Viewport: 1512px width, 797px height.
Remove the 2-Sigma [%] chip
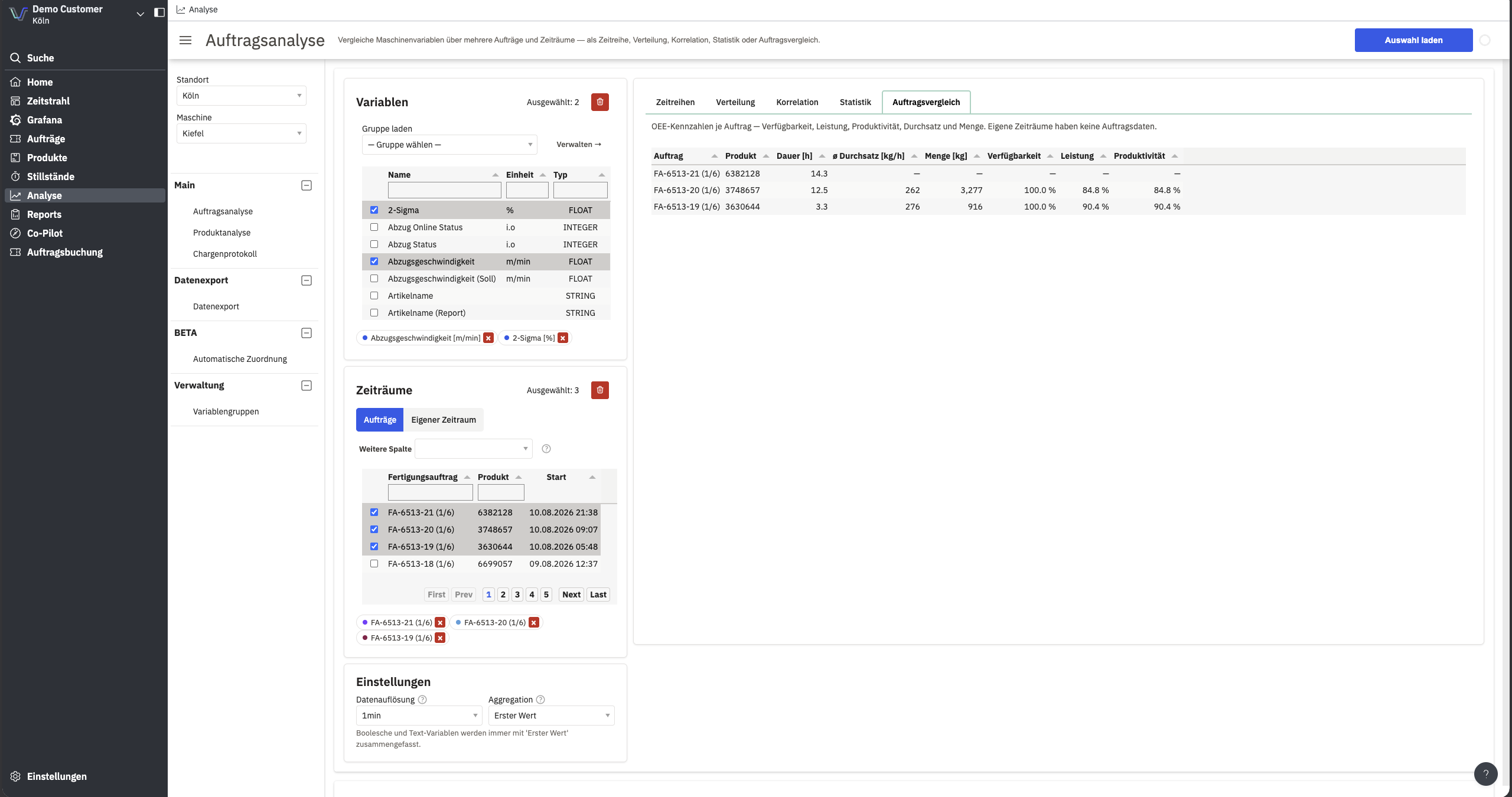coord(563,338)
